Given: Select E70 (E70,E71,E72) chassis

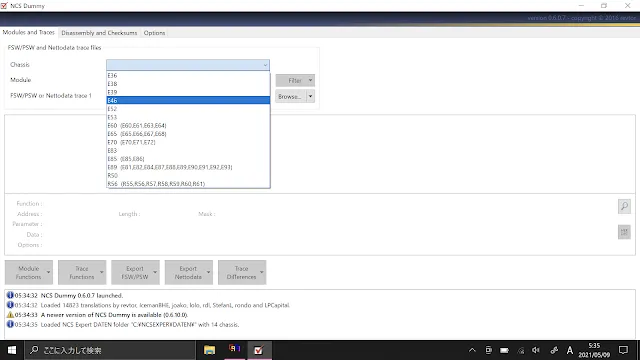Looking at the screenshot, I should (188, 142).
